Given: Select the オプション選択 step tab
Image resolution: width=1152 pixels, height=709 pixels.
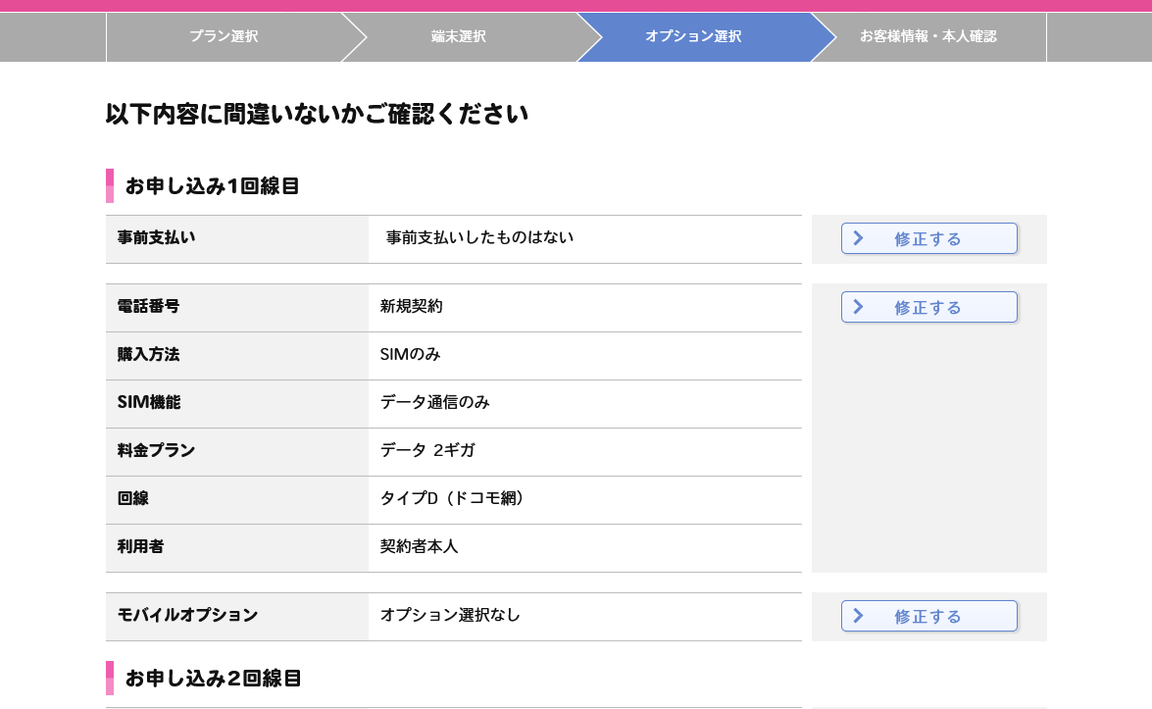Looking at the screenshot, I should (x=693, y=37).
